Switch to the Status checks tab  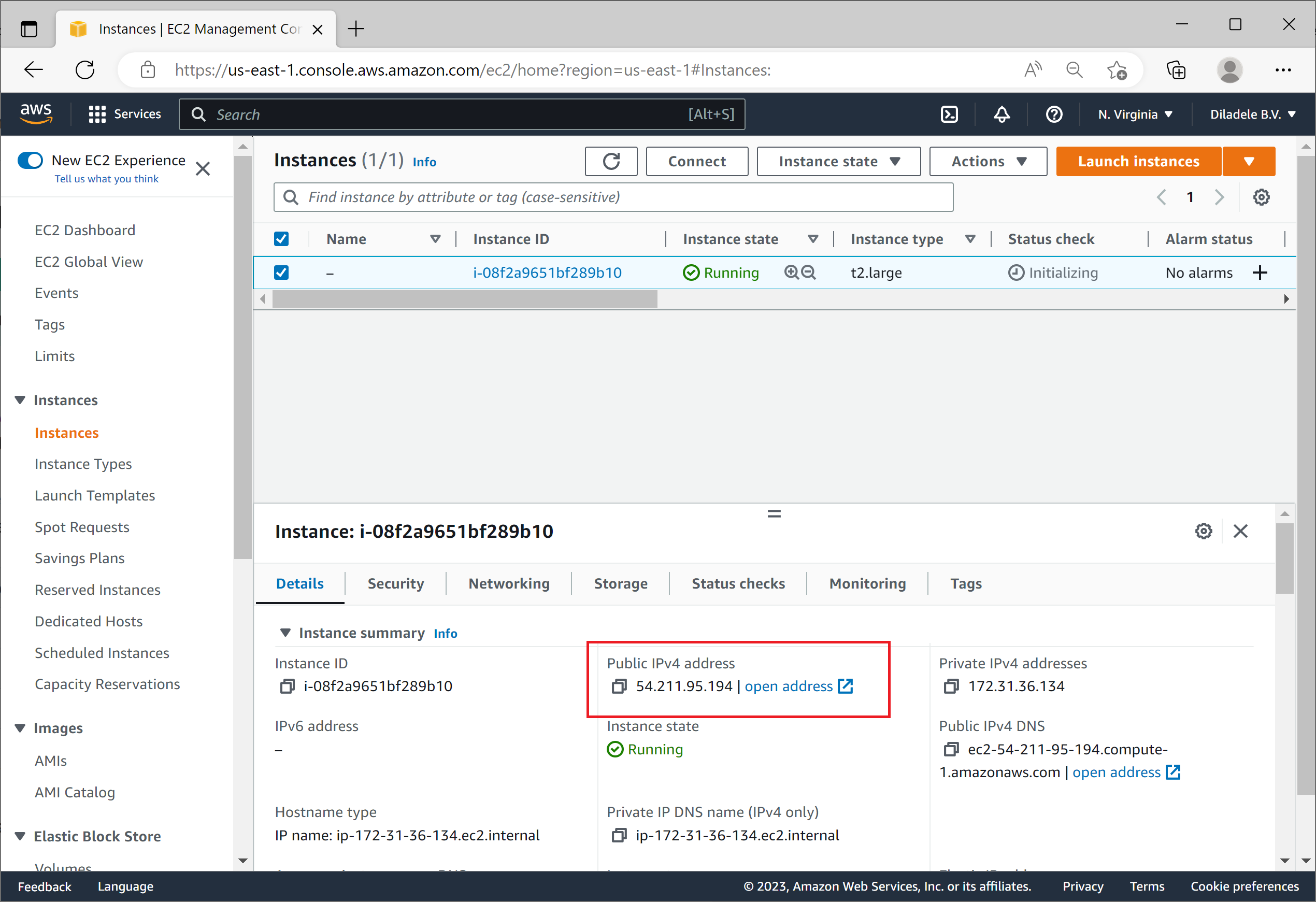(x=738, y=584)
